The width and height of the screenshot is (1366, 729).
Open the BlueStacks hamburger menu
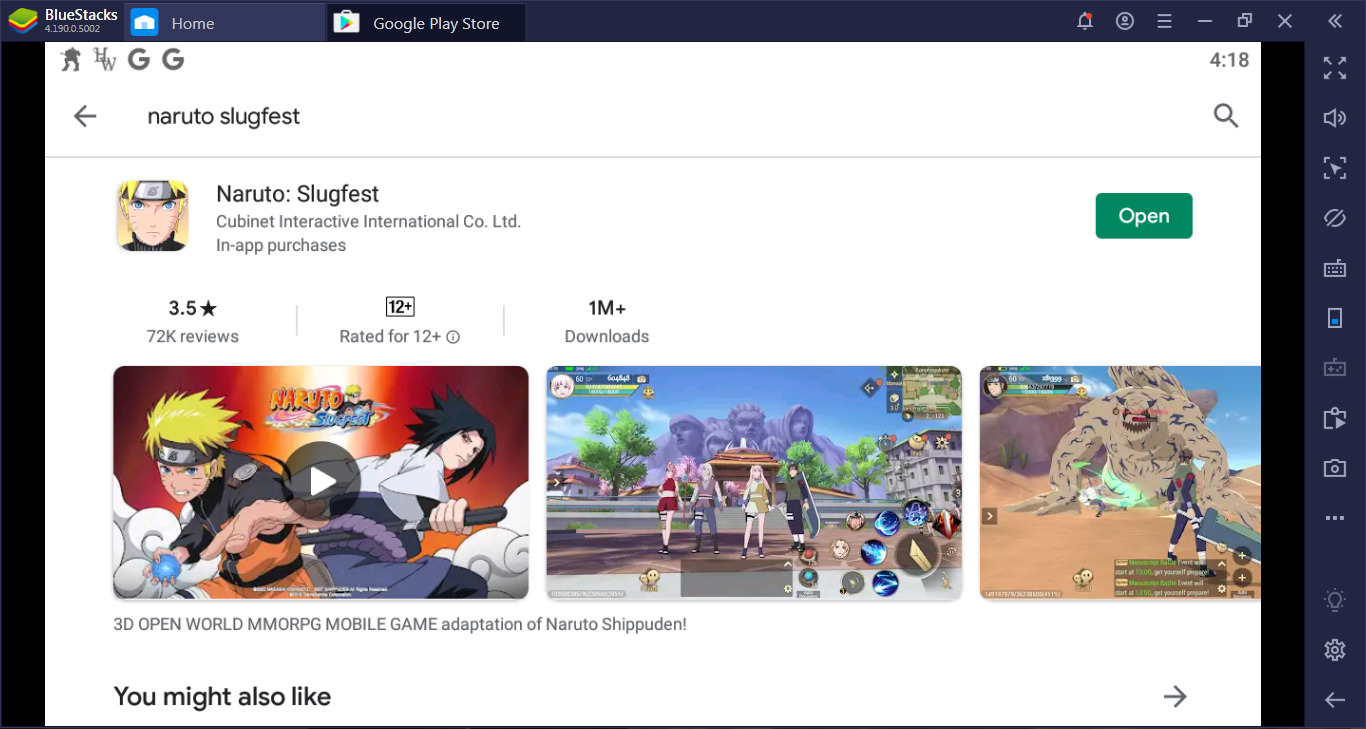[x=1164, y=21]
